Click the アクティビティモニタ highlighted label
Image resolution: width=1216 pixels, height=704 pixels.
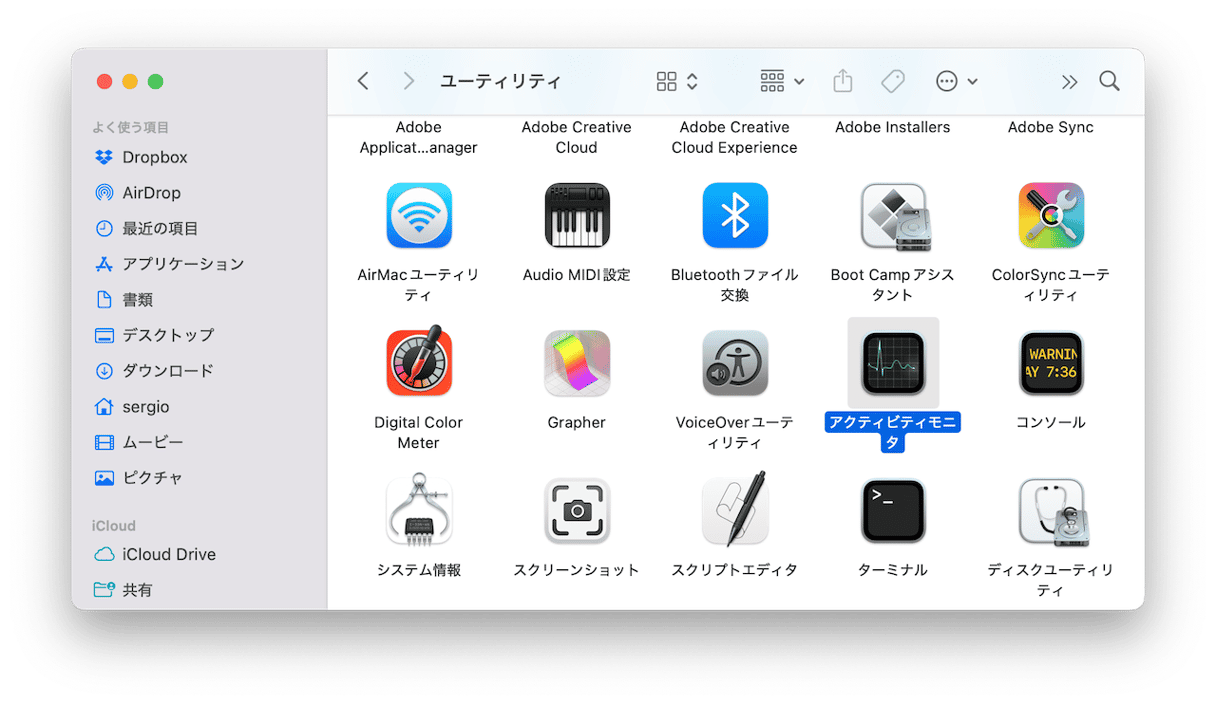pos(893,433)
